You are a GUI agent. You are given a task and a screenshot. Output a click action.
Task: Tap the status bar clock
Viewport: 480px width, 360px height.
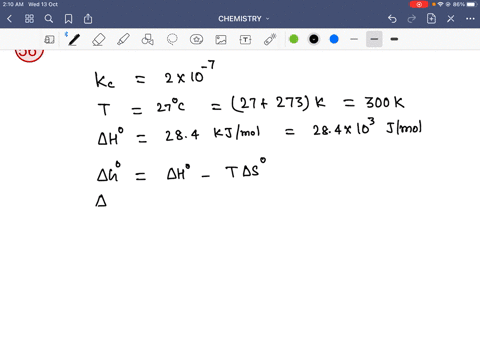tap(13, 4)
